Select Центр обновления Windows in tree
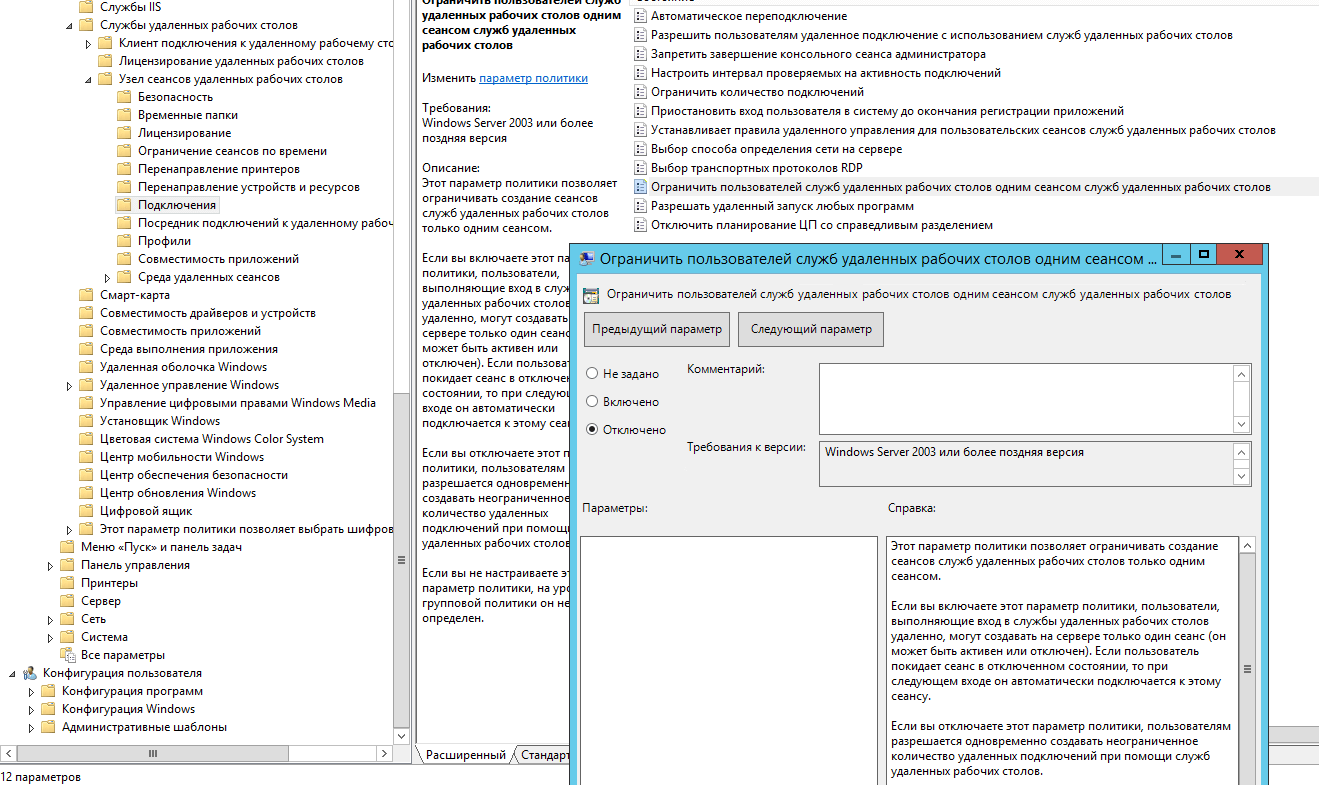The width and height of the screenshot is (1319, 785). tap(178, 493)
